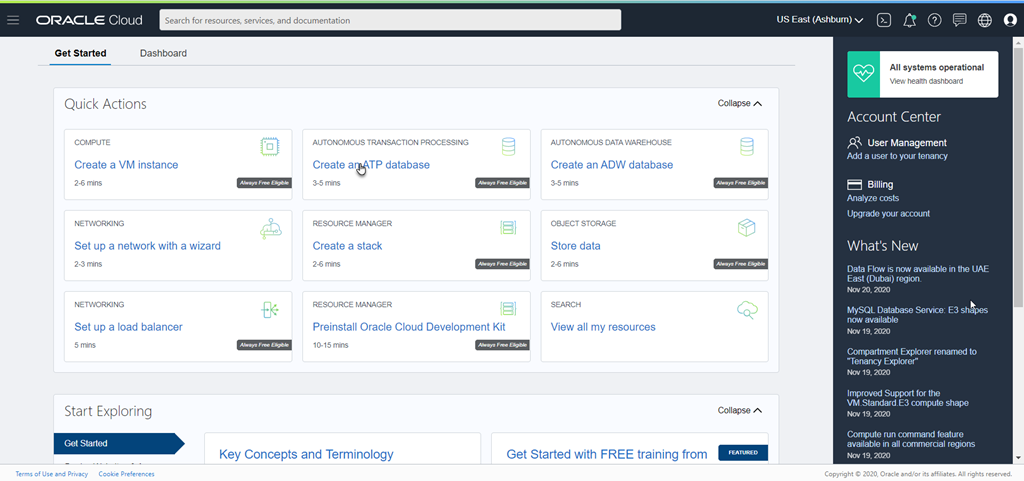Click the Search cloud magnifier icon
The image size is (1024, 481).
746,310
